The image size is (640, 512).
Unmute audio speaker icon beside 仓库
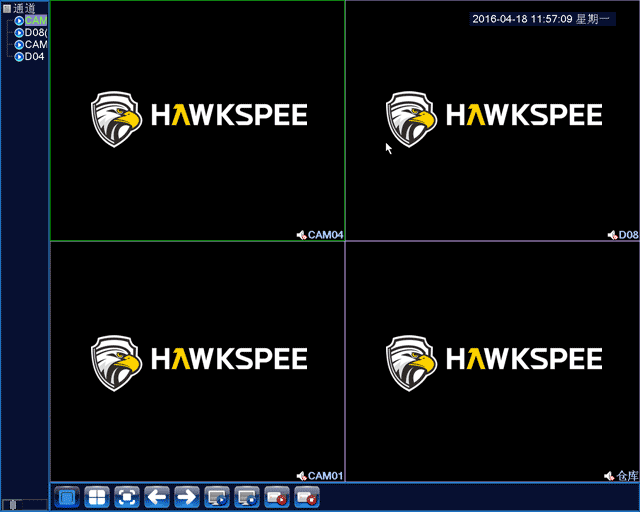point(609,476)
